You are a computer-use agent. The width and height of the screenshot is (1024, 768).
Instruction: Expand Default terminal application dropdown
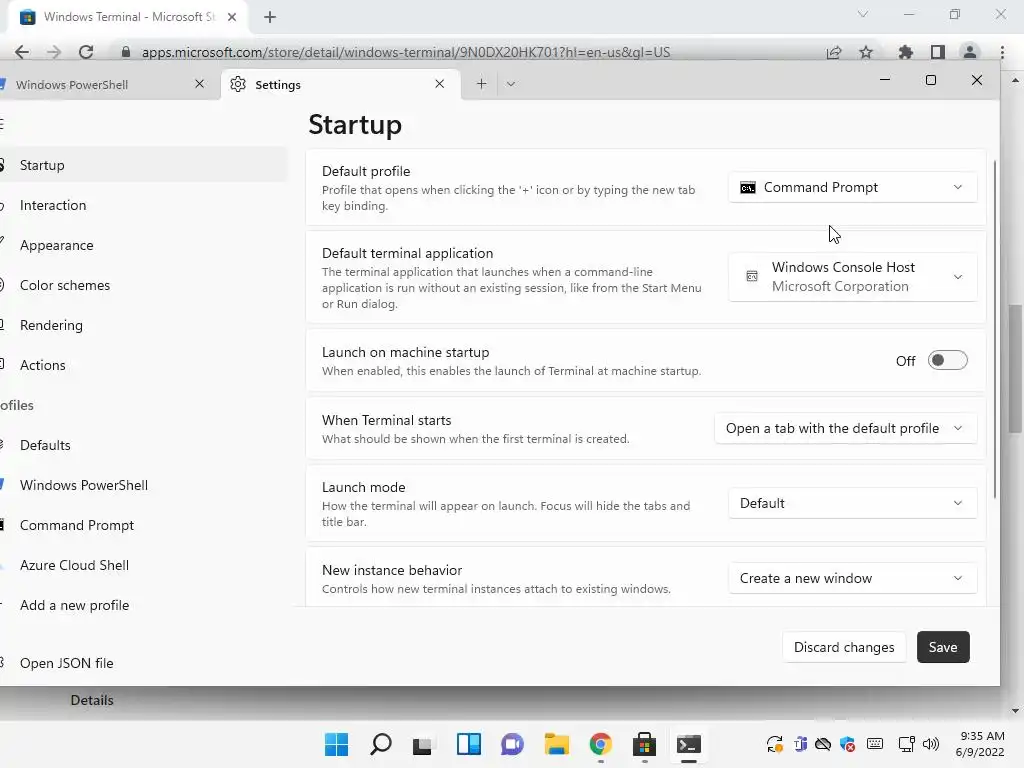[x=852, y=277]
